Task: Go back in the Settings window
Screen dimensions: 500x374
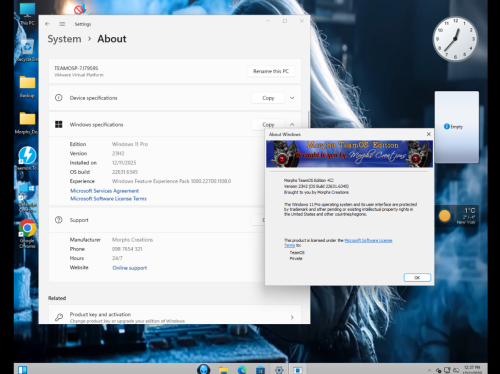Action: pyautogui.click(x=47, y=24)
